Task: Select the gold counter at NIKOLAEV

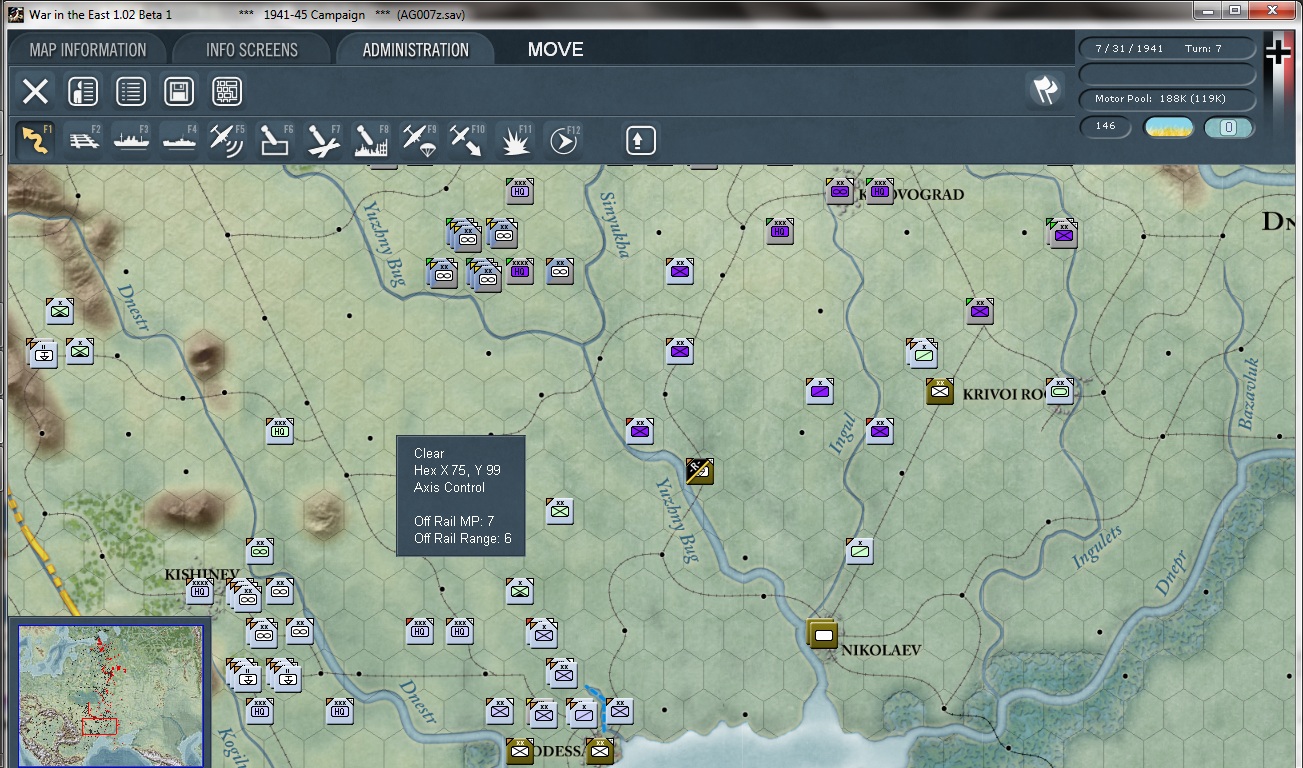Action: 822,633
